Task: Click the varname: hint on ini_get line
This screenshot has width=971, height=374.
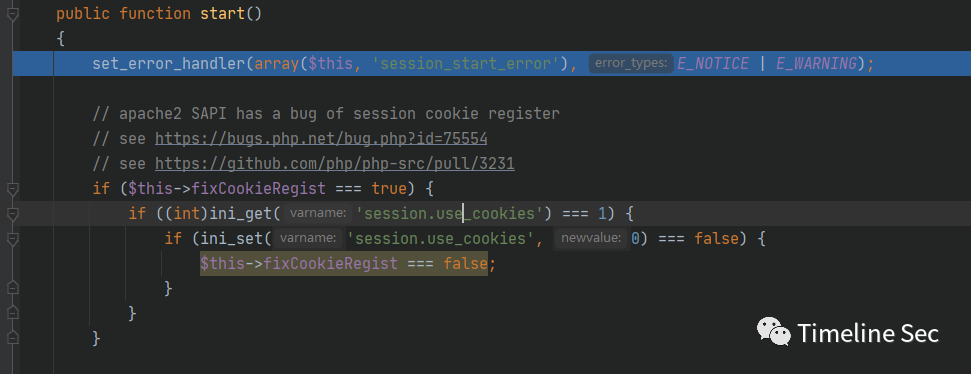Action: [318, 214]
